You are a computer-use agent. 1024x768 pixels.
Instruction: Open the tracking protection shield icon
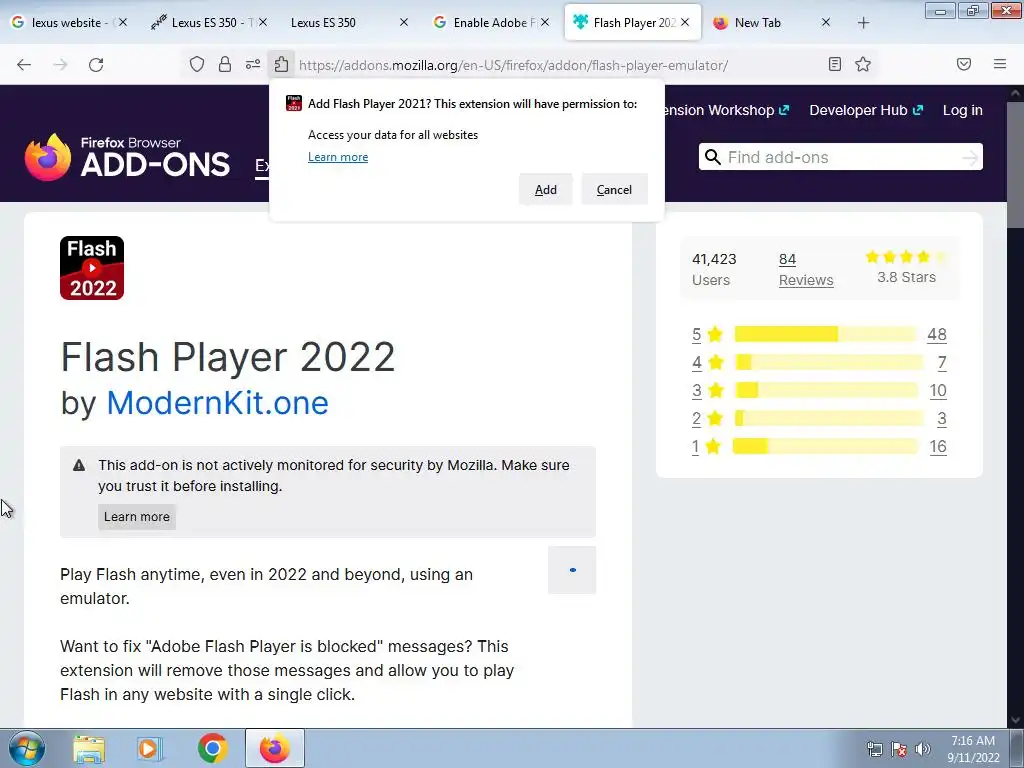click(x=197, y=64)
